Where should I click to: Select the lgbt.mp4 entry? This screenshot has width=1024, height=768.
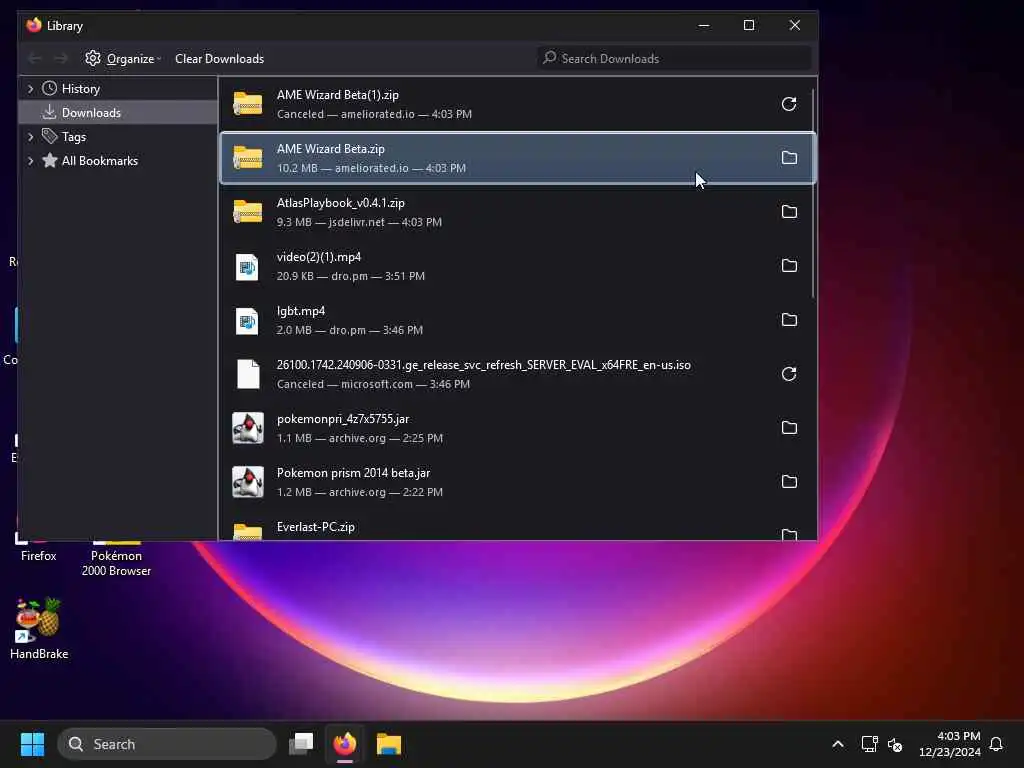[x=518, y=320]
